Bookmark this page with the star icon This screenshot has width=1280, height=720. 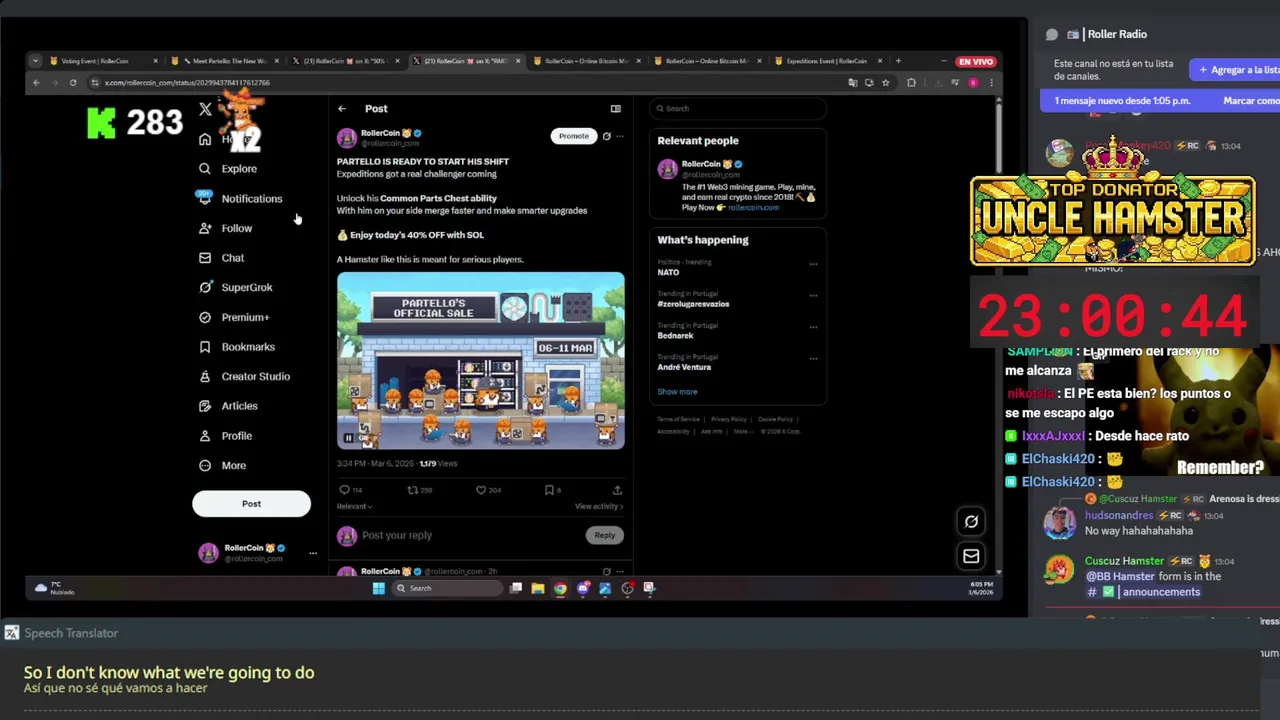click(x=886, y=83)
